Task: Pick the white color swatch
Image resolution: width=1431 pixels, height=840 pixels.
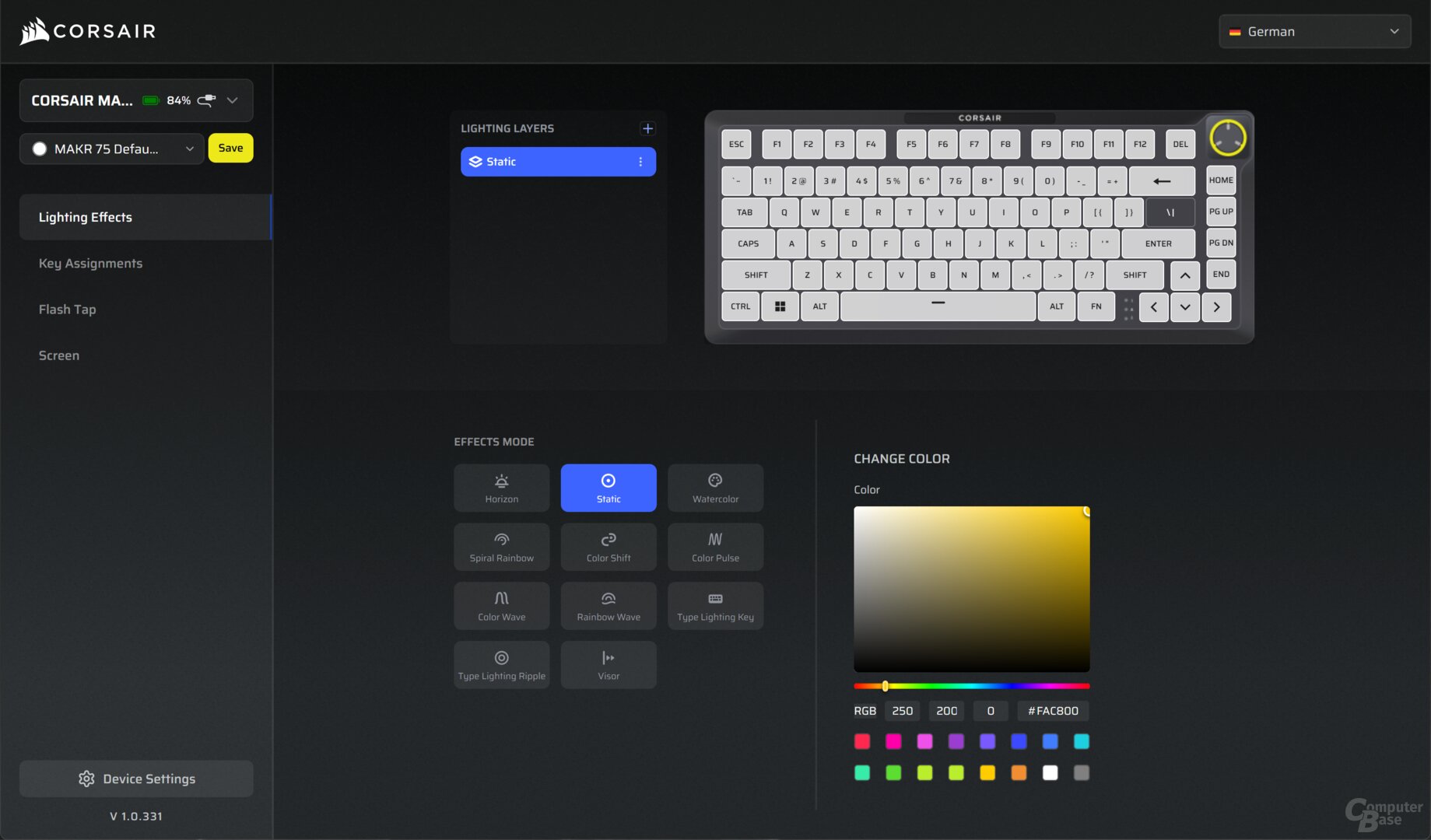Action: click(1050, 772)
